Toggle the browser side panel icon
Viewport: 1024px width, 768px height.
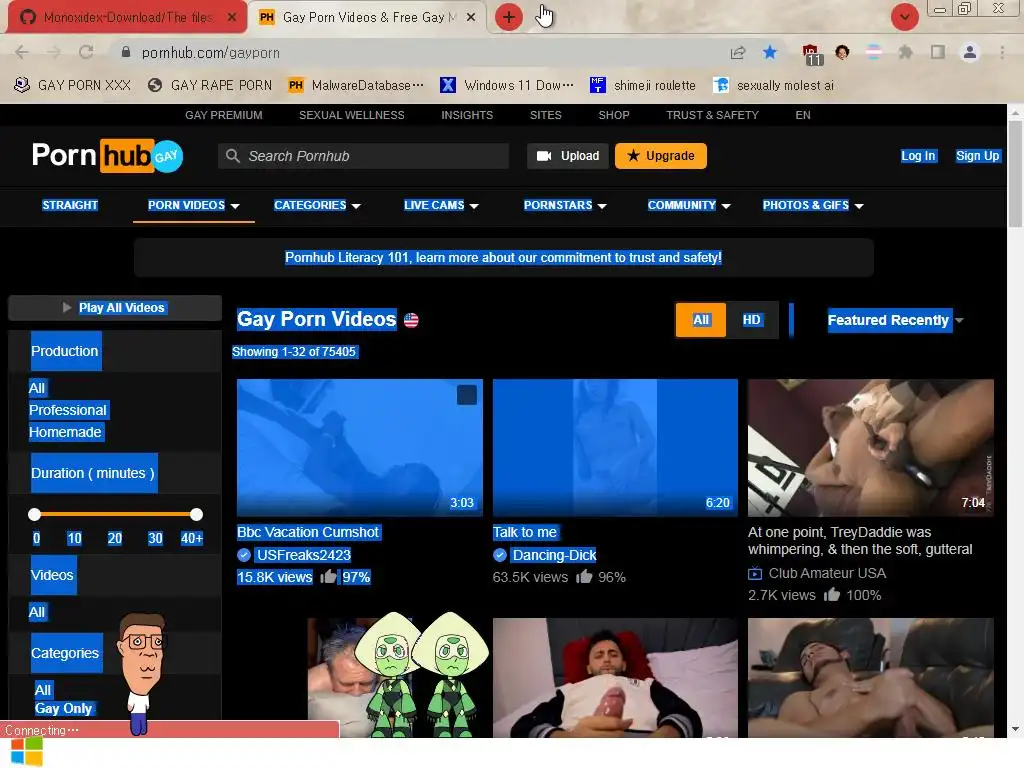[938, 52]
